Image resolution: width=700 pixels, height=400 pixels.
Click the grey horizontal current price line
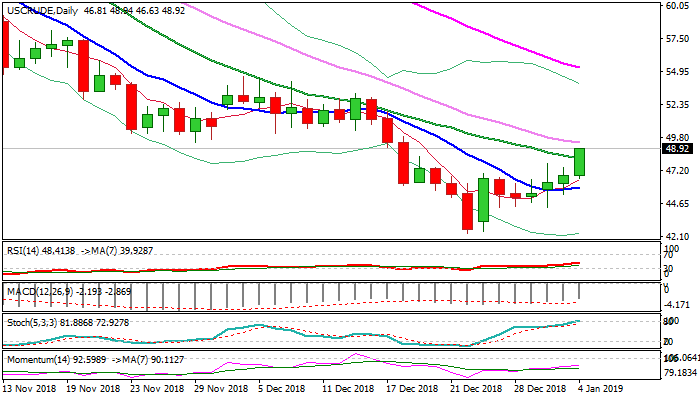click(300, 148)
